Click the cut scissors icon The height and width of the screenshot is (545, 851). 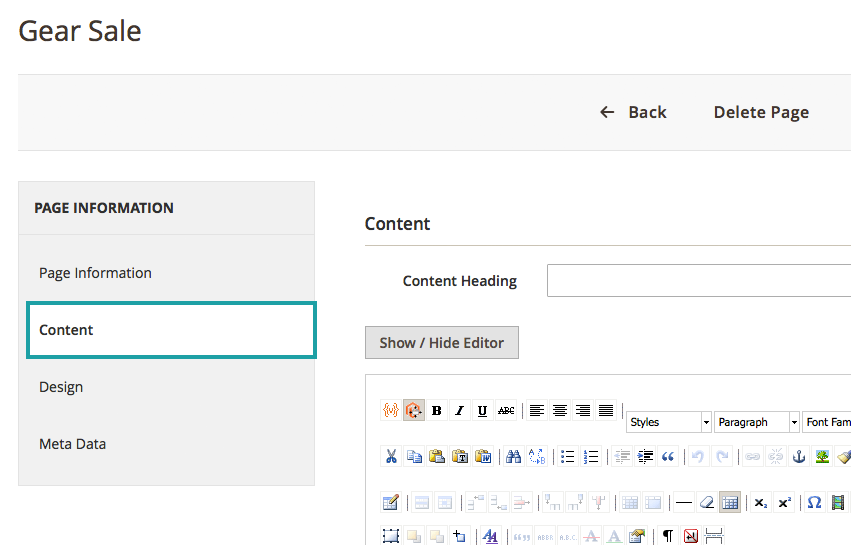(391, 456)
